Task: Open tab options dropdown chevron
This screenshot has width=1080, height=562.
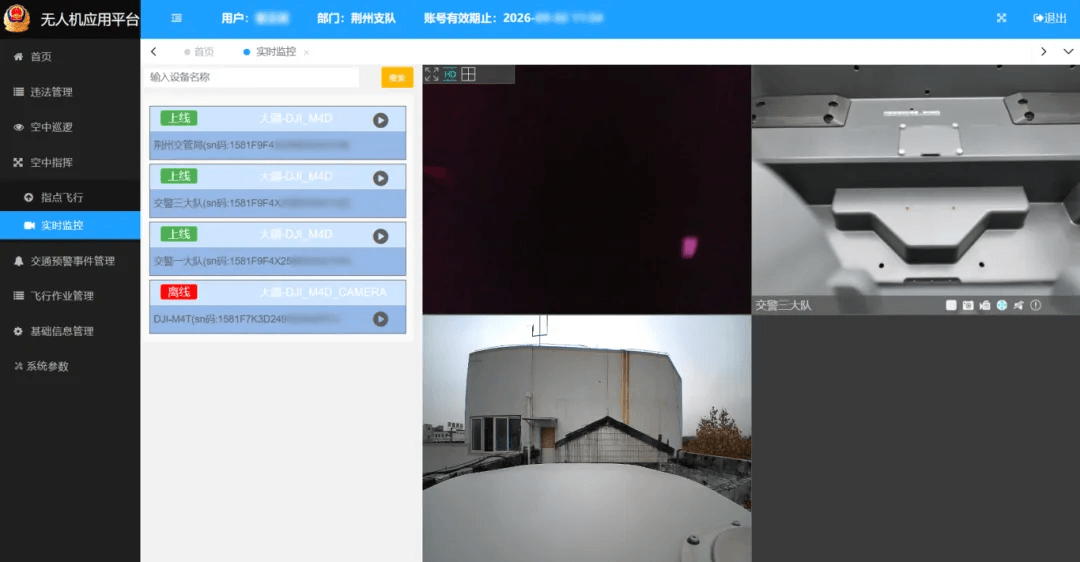Action: click(x=1068, y=52)
